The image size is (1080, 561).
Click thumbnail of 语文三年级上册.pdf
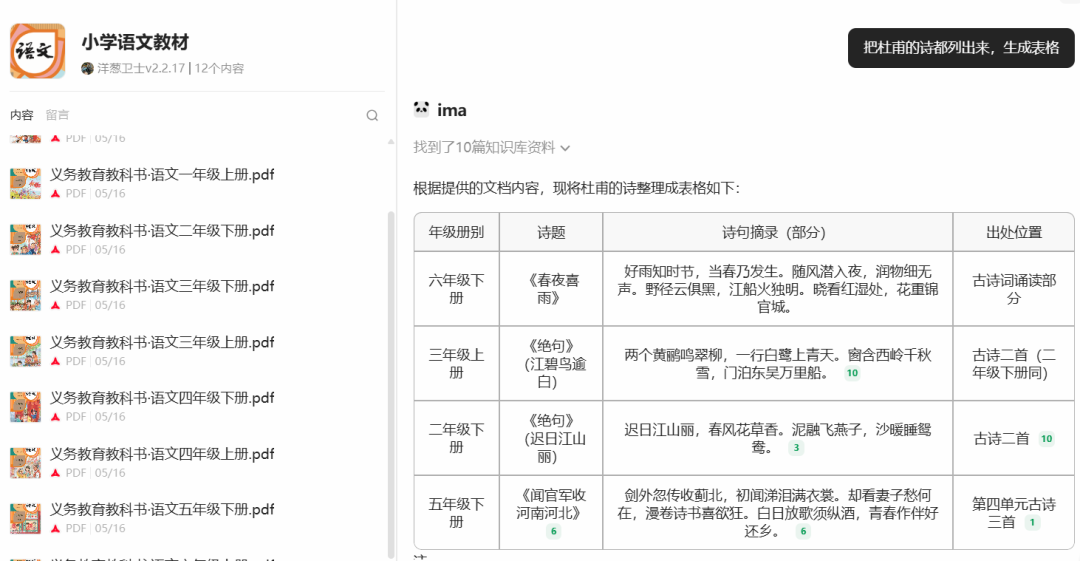pyautogui.click(x=25, y=351)
